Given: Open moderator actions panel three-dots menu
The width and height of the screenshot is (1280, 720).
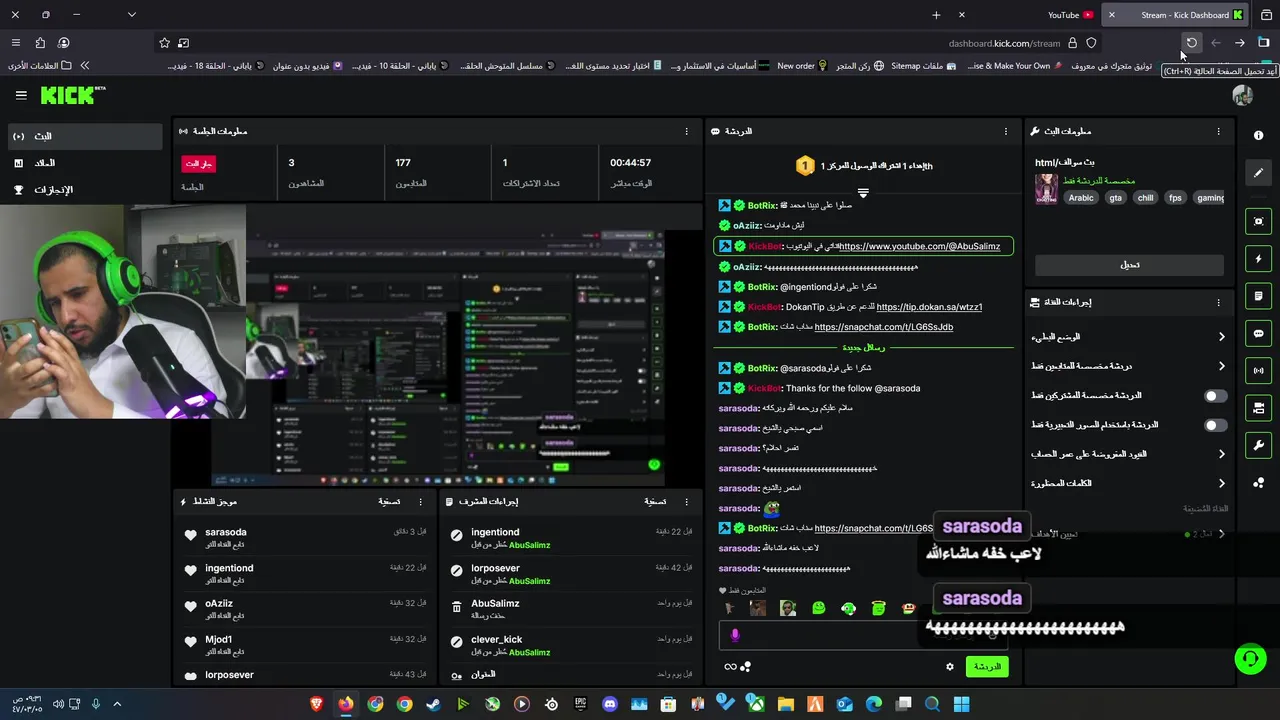Looking at the screenshot, I should click(x=686, y=501).
